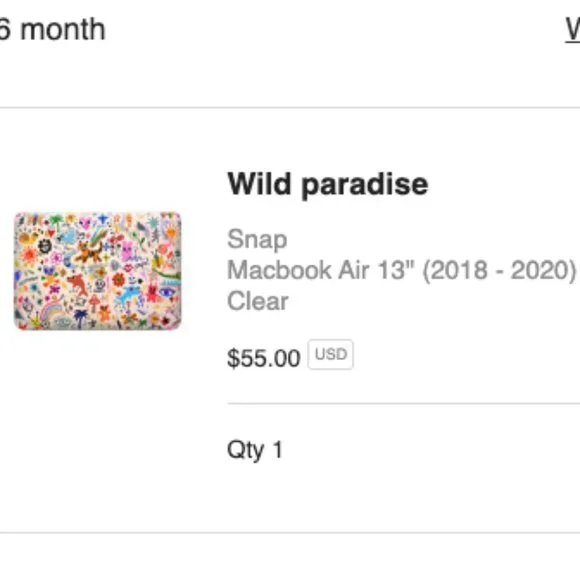The width and height of the screenshot is (580, 580).
Task: Click the pink cat doodle on case image
Action: tap(127, 252)
